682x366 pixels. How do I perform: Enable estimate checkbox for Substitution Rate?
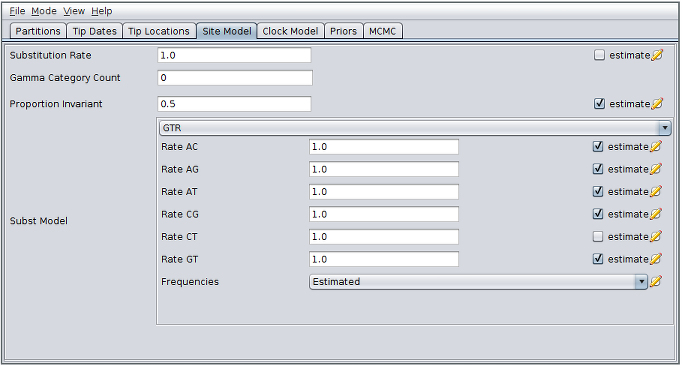pyautogui.click(x=599, y=55)
